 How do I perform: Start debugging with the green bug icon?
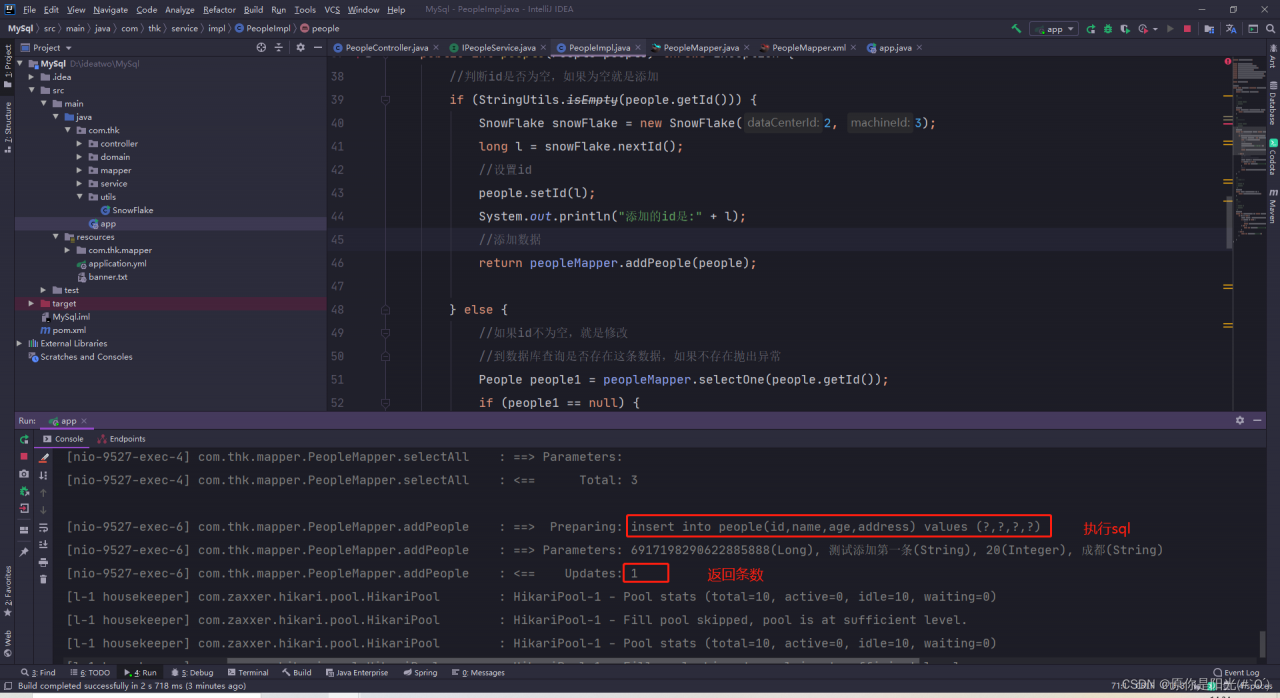[1108, 29]
